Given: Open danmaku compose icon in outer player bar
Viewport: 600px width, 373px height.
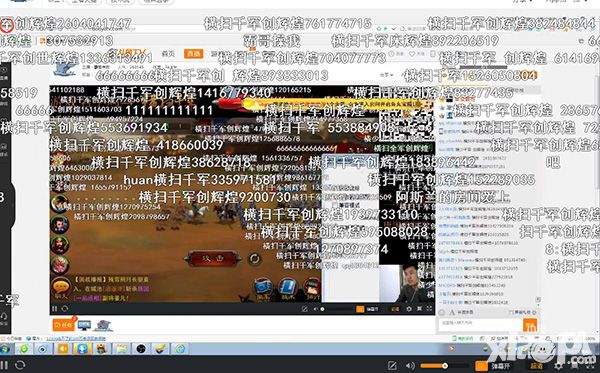Looking at the screenshot, I should (x=392, y=366).
